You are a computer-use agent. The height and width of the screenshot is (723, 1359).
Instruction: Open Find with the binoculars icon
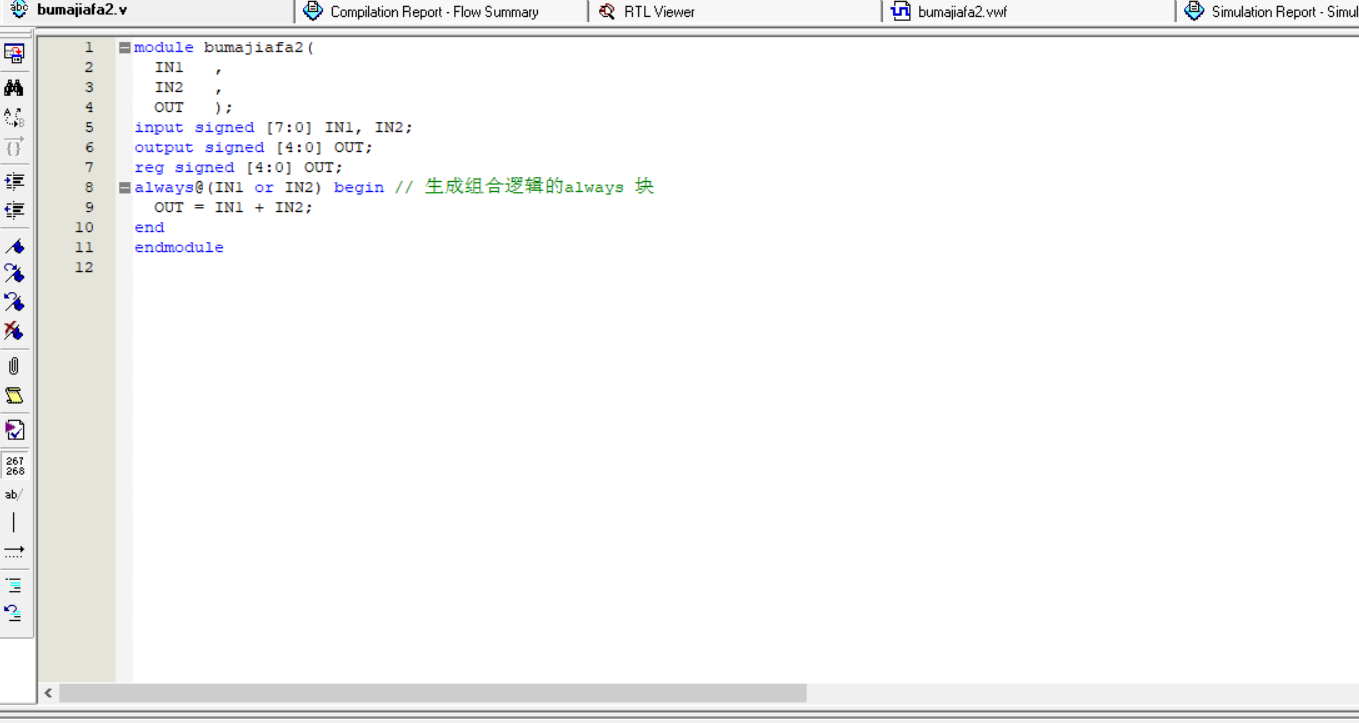tap(14, 87)
